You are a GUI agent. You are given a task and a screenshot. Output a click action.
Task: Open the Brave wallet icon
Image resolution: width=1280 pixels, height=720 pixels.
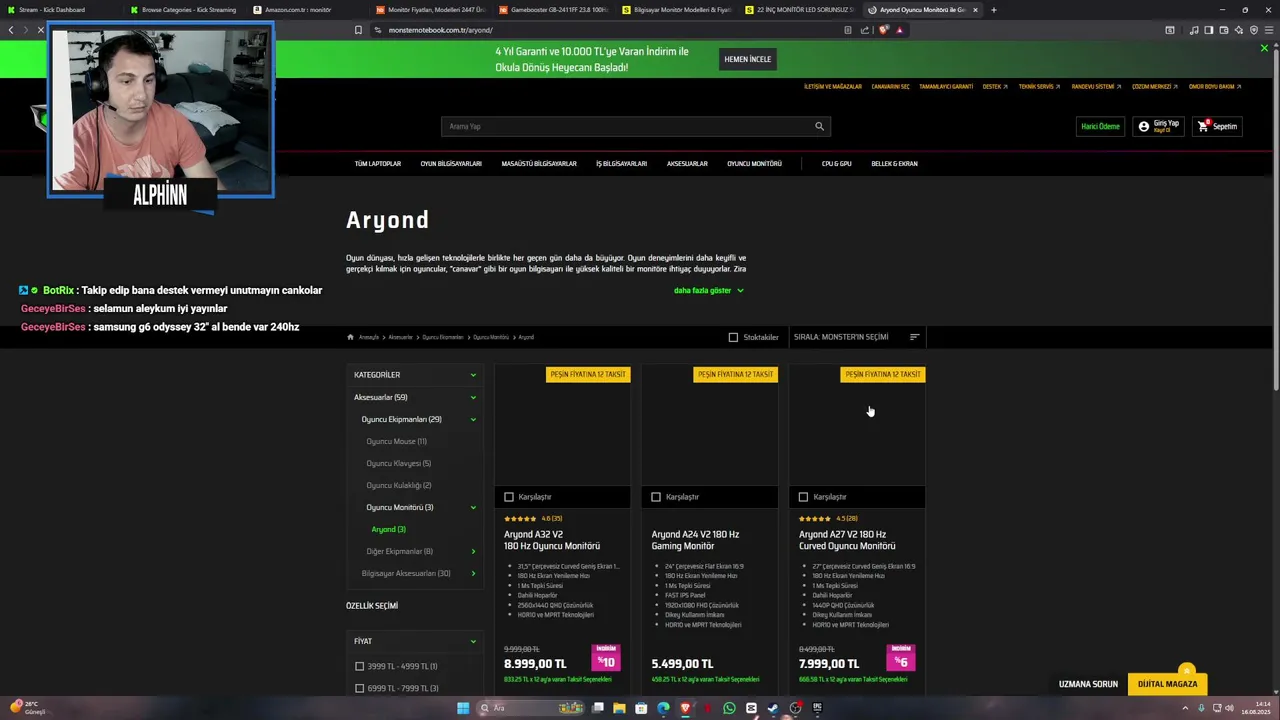point(1224,30)
